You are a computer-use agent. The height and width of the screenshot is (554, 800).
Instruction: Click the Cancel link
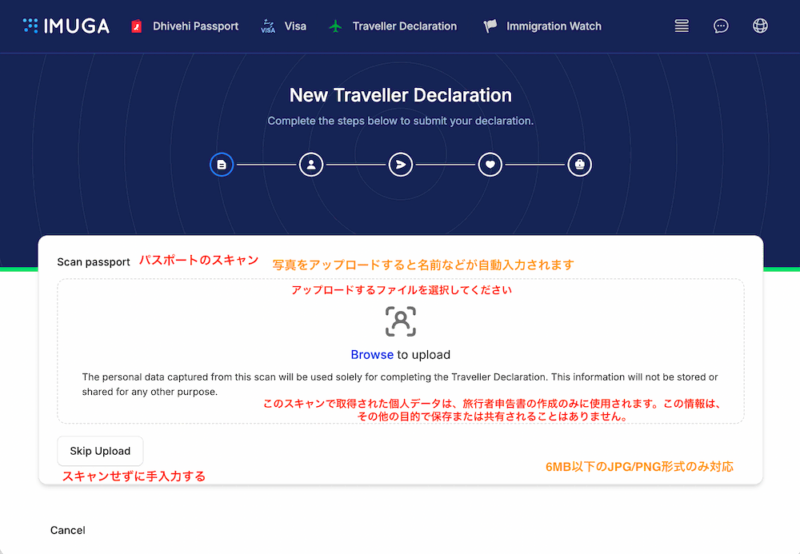tap(68, 530)
